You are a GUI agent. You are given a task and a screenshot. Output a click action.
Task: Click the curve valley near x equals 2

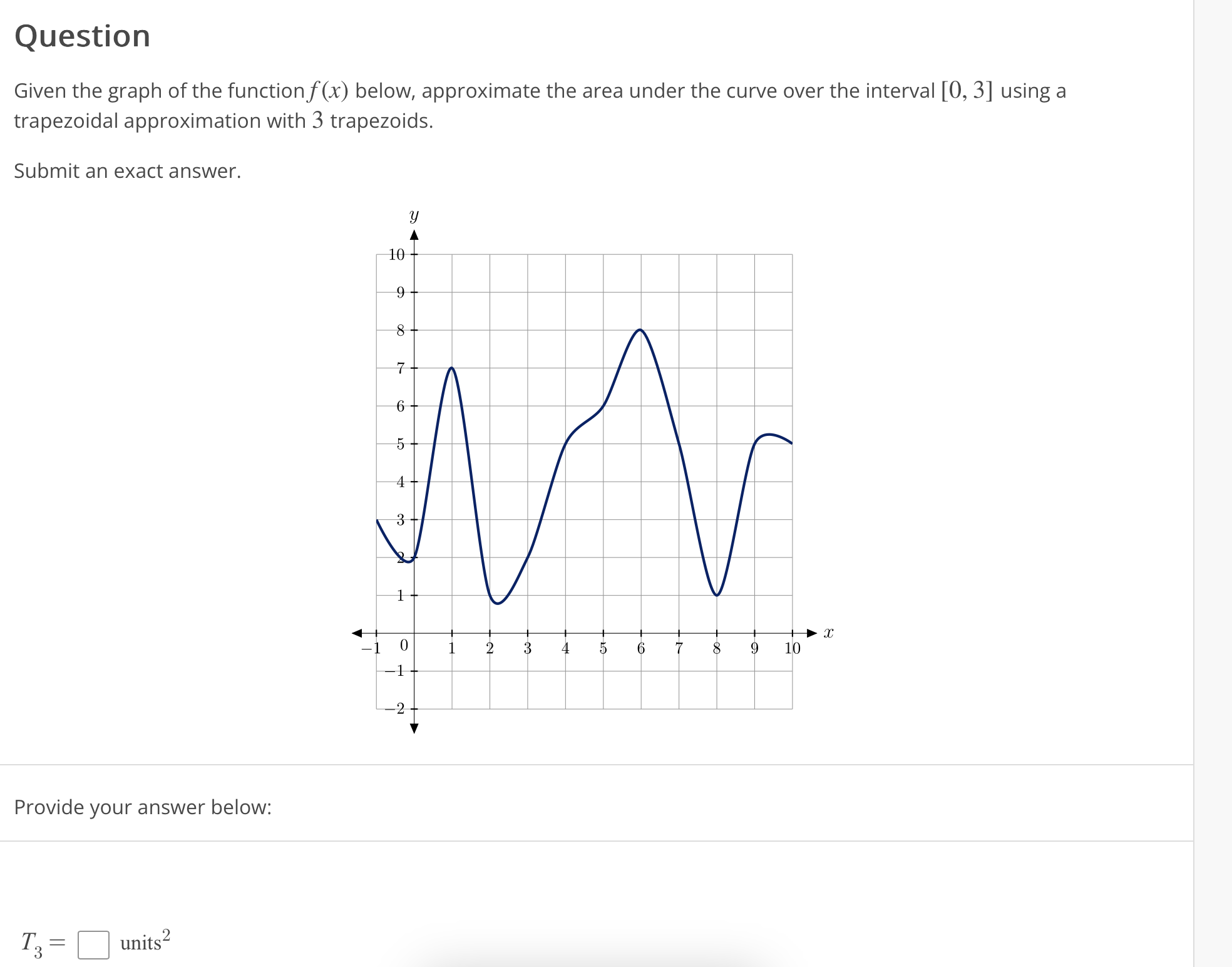point(498,603)
